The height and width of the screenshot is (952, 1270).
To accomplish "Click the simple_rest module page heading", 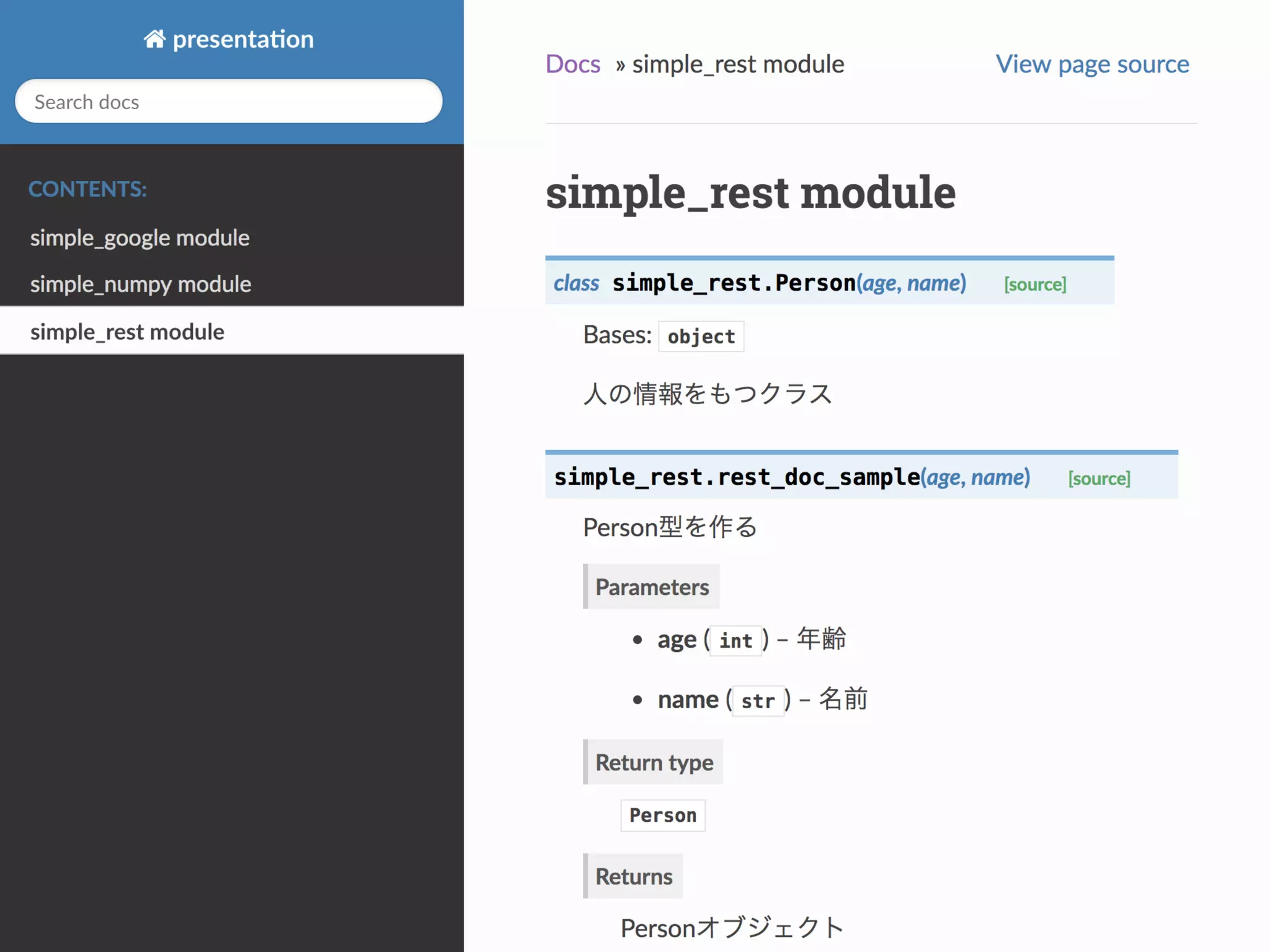I will pyautogui.click(x=750, y=192).
